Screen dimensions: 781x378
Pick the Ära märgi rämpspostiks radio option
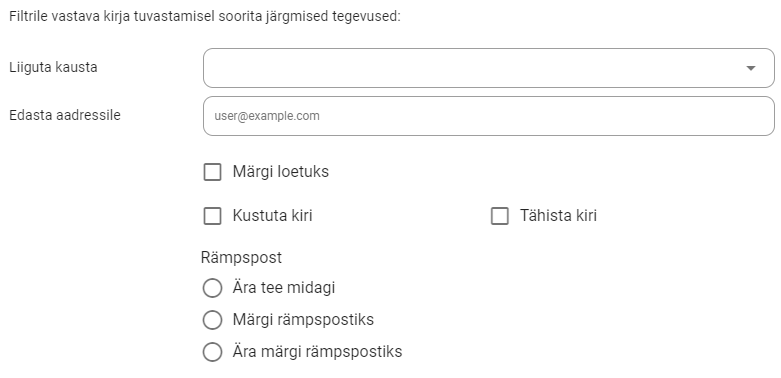pos(213,352)
